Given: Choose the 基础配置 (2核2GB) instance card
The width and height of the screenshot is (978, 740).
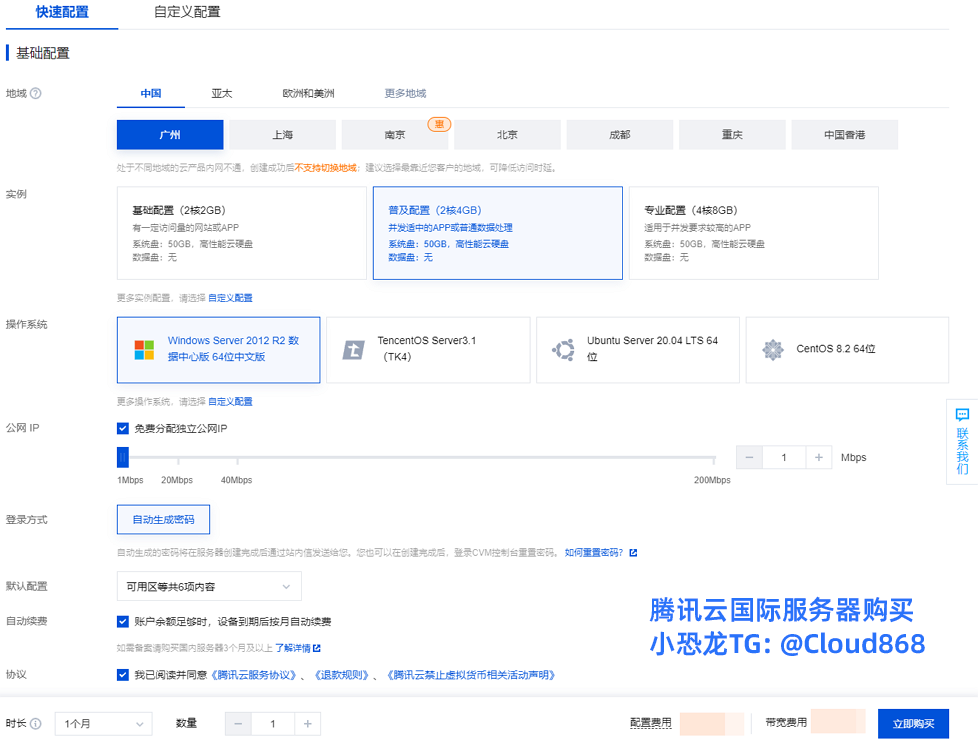Looking at the screenshot, I should tap(241, 233).
